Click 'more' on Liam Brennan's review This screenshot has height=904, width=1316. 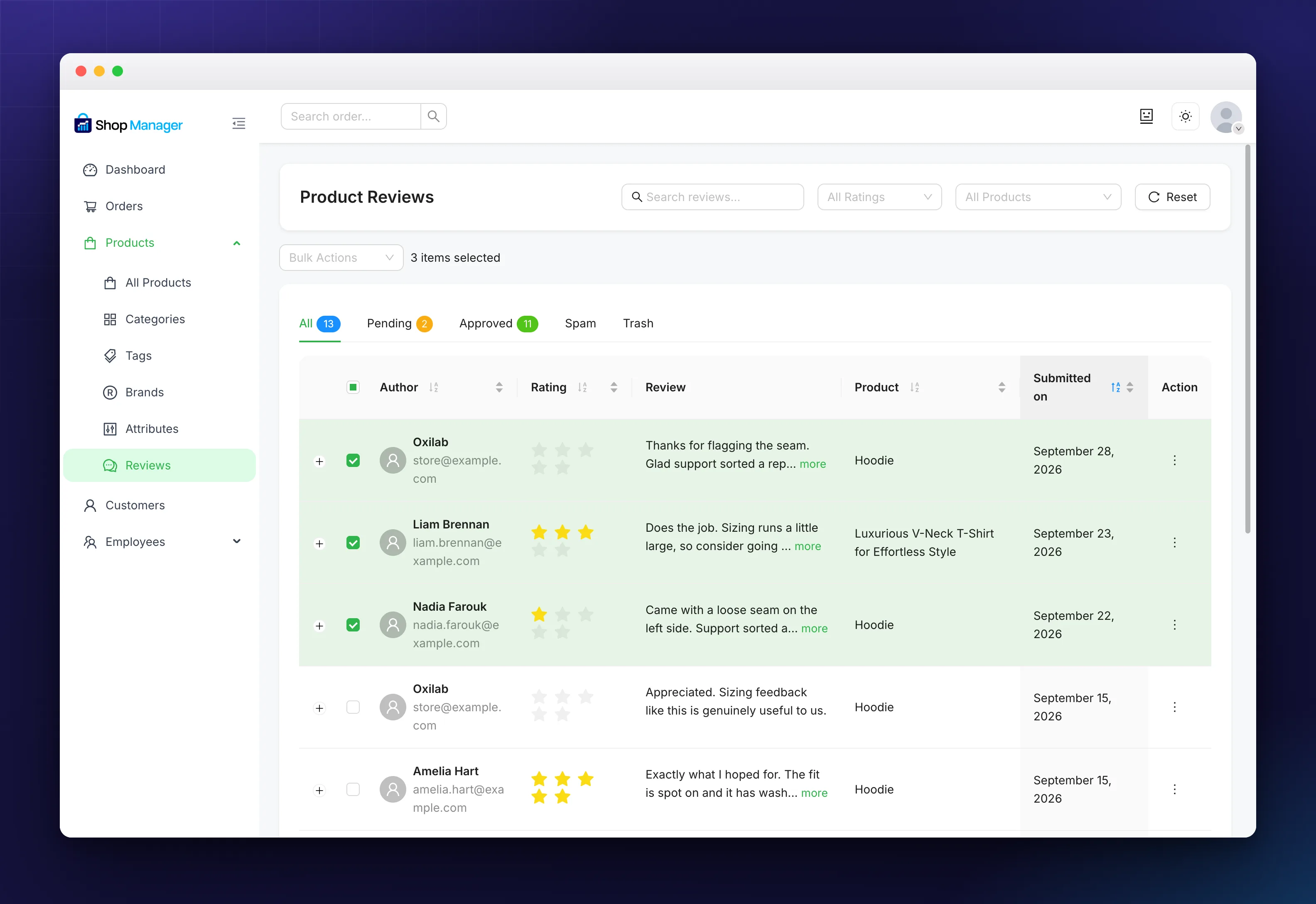coord(808,547)
